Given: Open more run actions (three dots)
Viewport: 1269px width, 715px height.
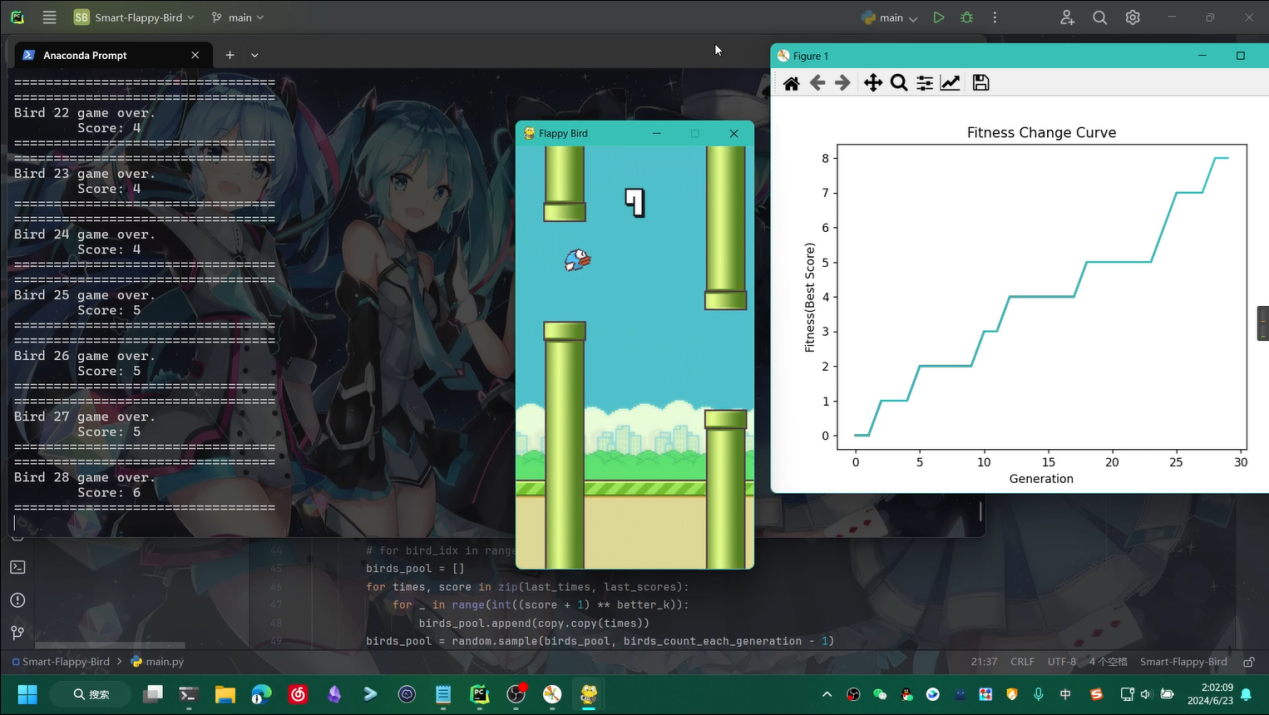Looking at the screenshot, I should coord(994,17).
